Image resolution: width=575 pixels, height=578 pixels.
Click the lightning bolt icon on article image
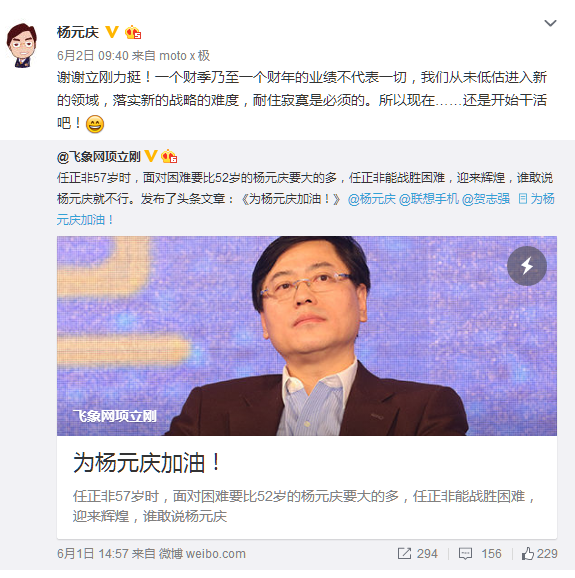[x=527, y=266]
